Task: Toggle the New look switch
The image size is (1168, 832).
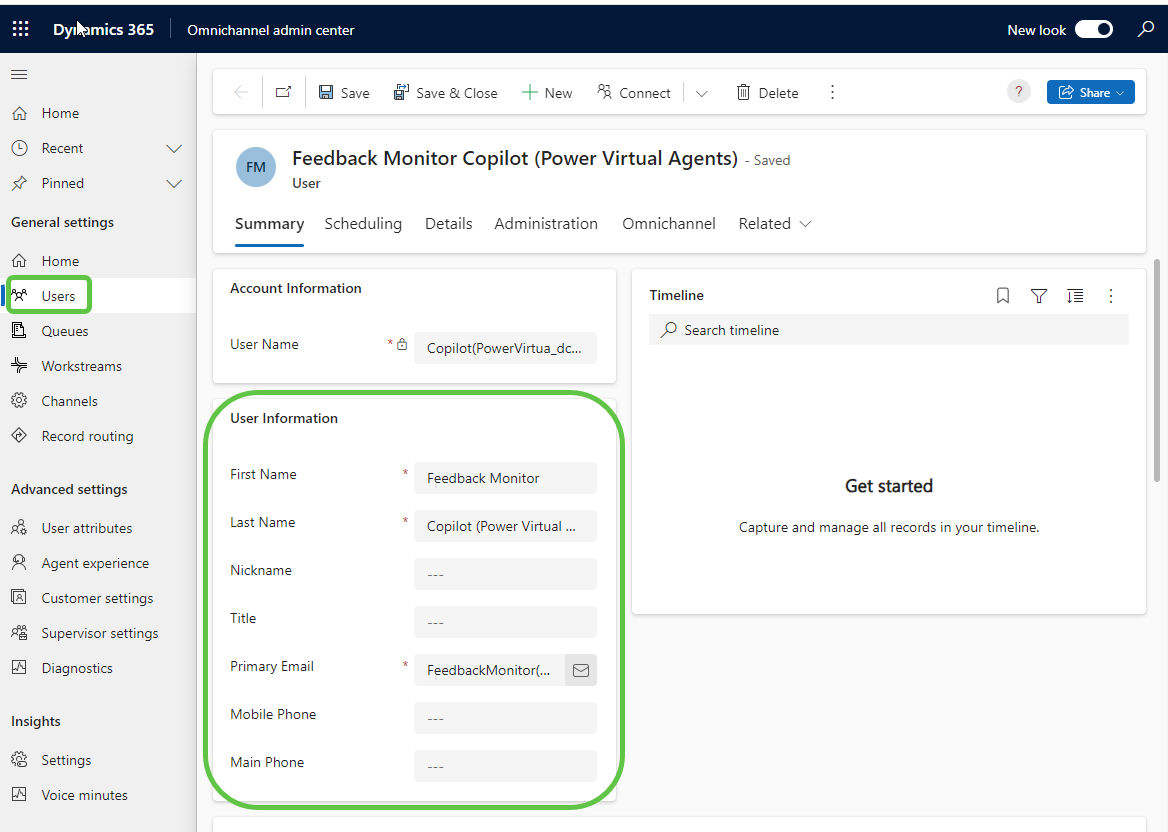Action: click(x=1093, y=30)
